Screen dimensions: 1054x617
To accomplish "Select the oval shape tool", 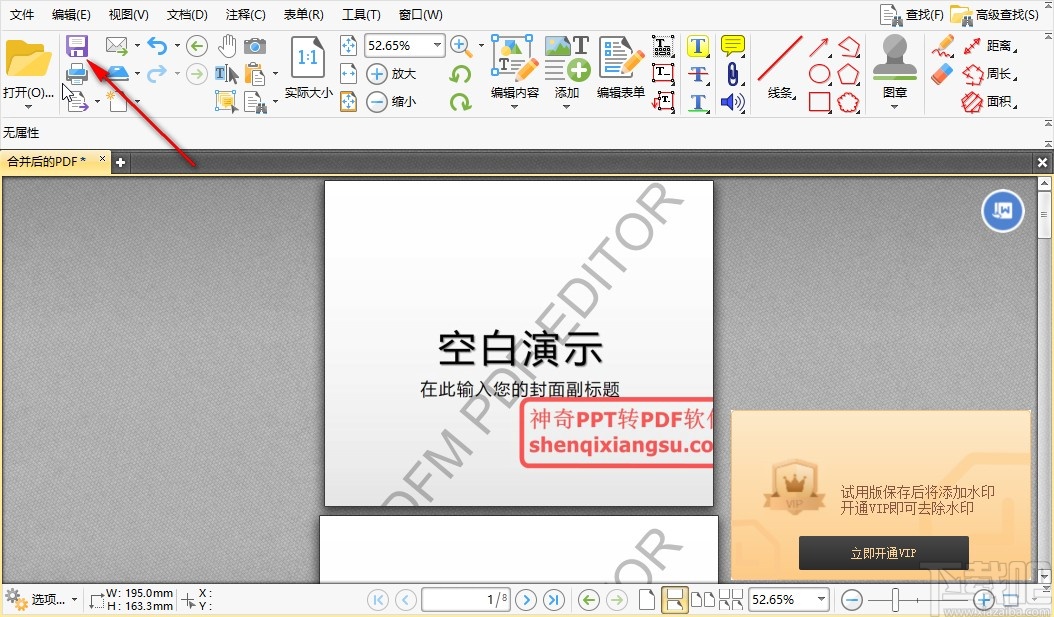I will [819, 73].
